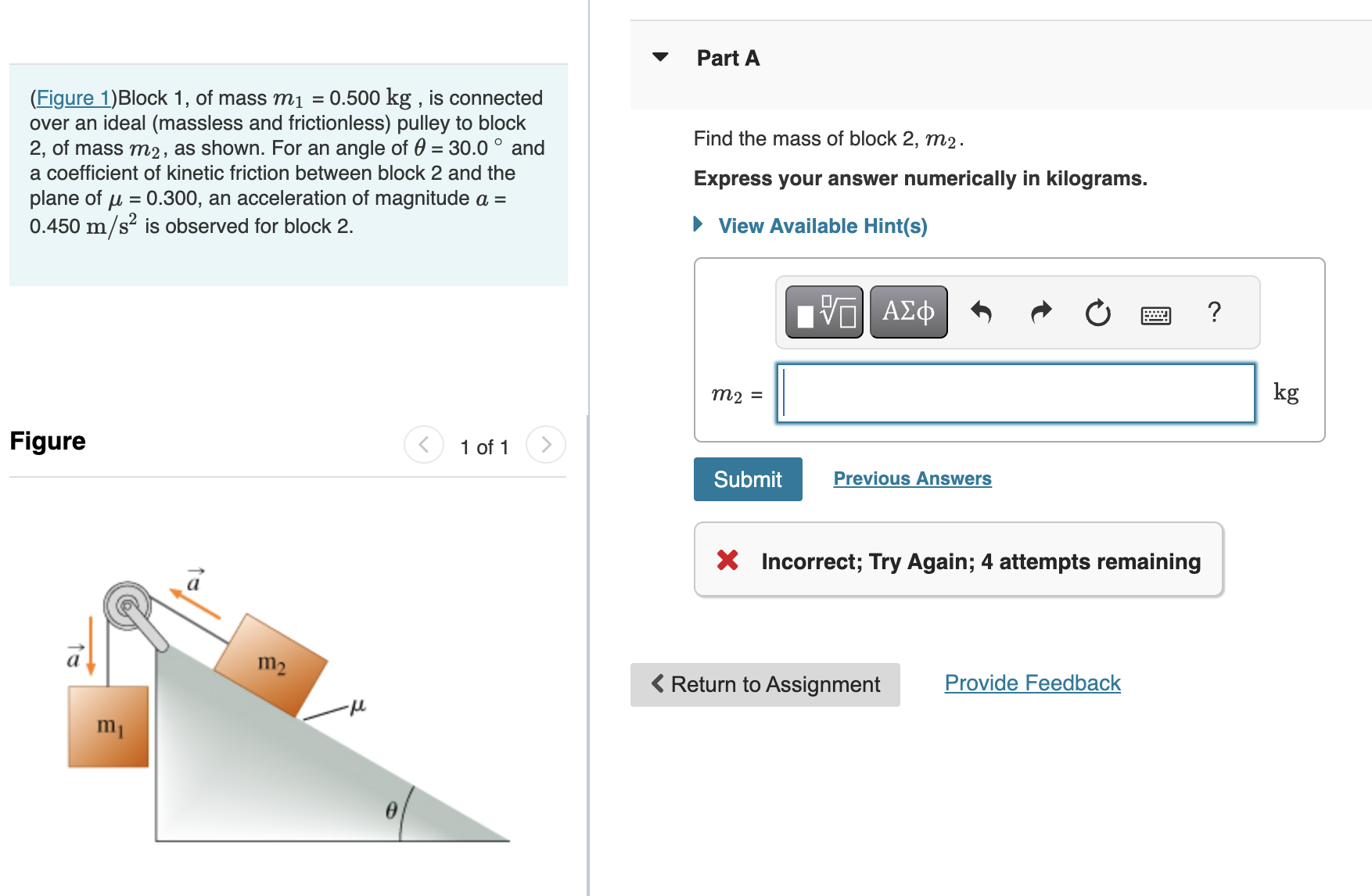Redo the answer entry
The image size is (1372, 896).
[1040, 311]
